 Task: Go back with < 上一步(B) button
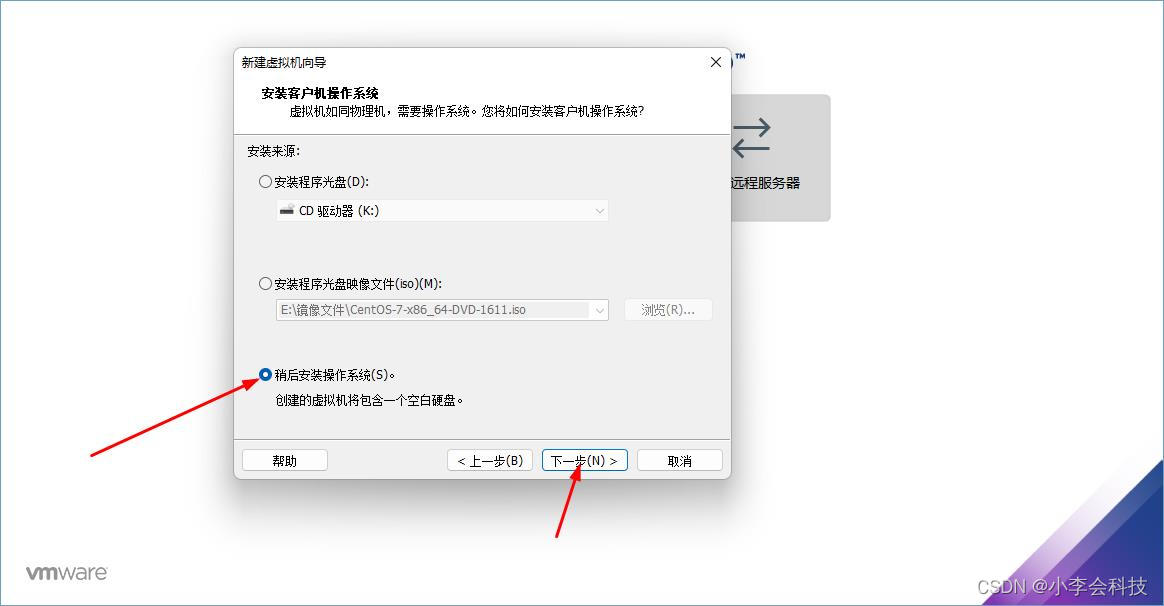pos(490,460)
